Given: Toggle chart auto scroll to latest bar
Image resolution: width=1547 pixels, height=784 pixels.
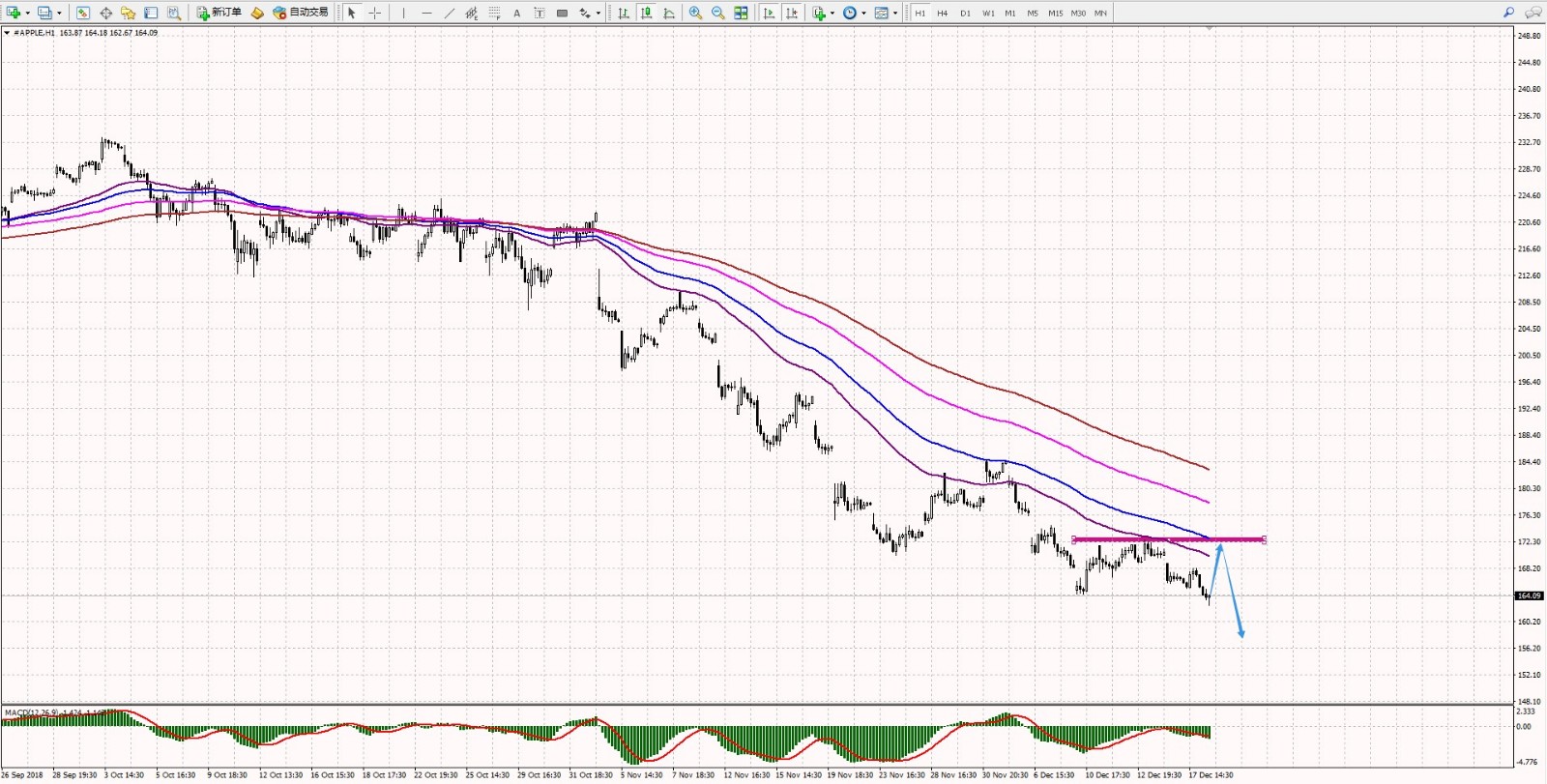Looking at the screenshot, I should [770, 13].
